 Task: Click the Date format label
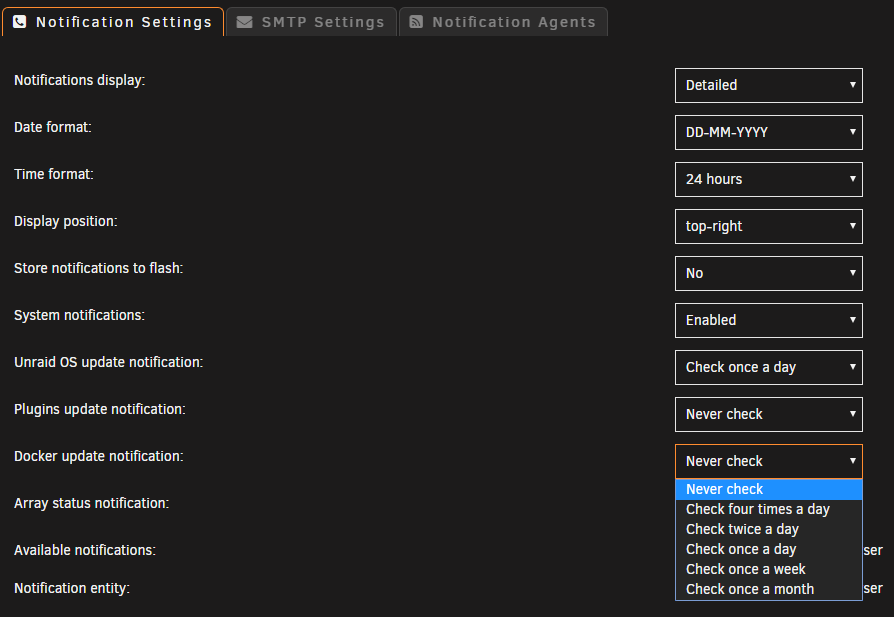[x=53, y=127]
